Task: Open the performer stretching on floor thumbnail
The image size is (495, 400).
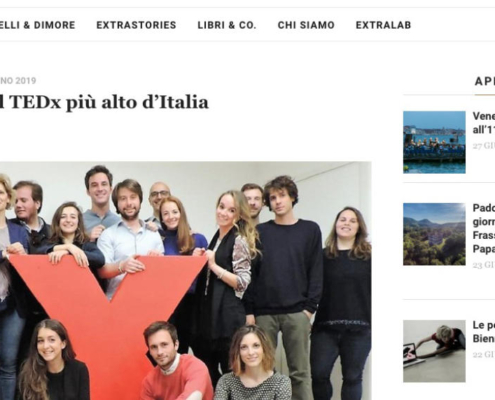Action: (x=434, y=351)
